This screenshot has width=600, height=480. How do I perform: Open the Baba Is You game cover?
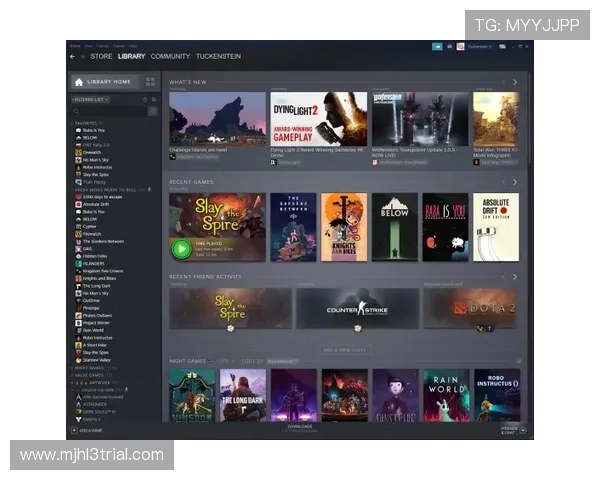(445, 227)
